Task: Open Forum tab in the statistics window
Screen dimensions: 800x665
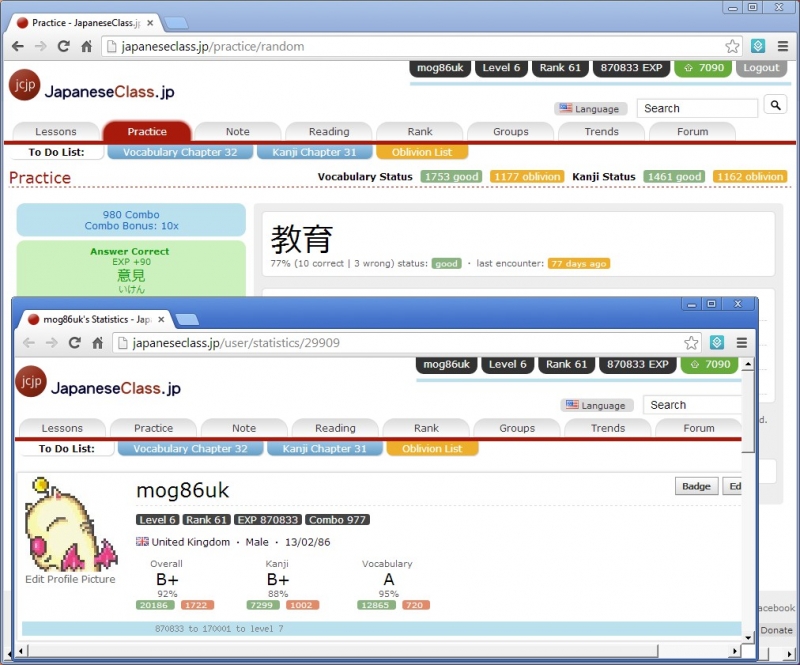Action: click(698, 428)
